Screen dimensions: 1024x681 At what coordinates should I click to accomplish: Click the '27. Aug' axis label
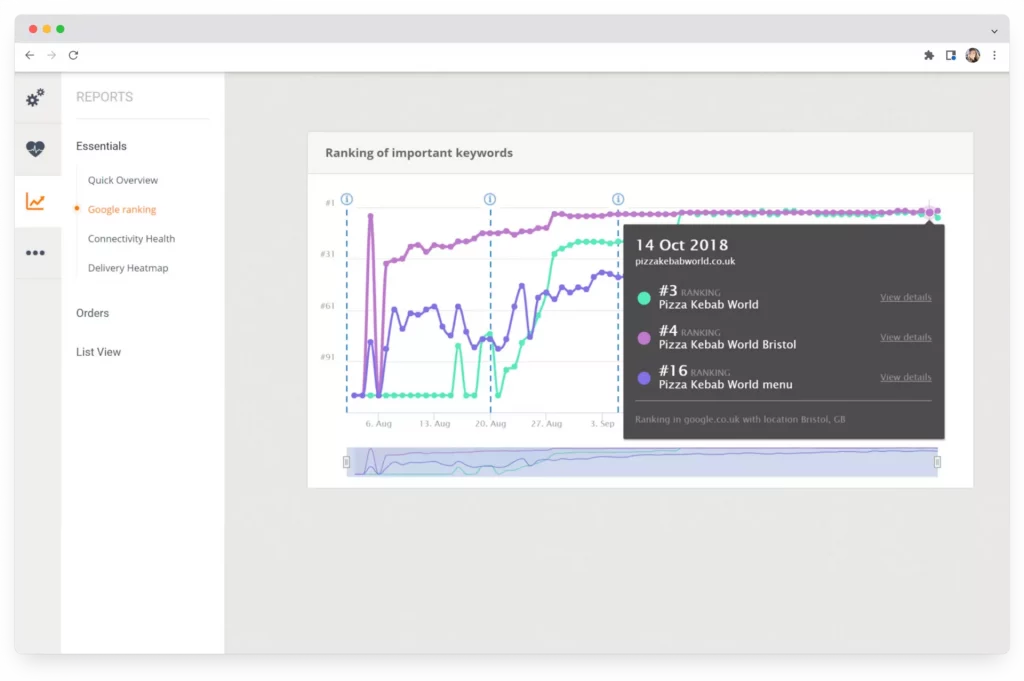[546, 424]
